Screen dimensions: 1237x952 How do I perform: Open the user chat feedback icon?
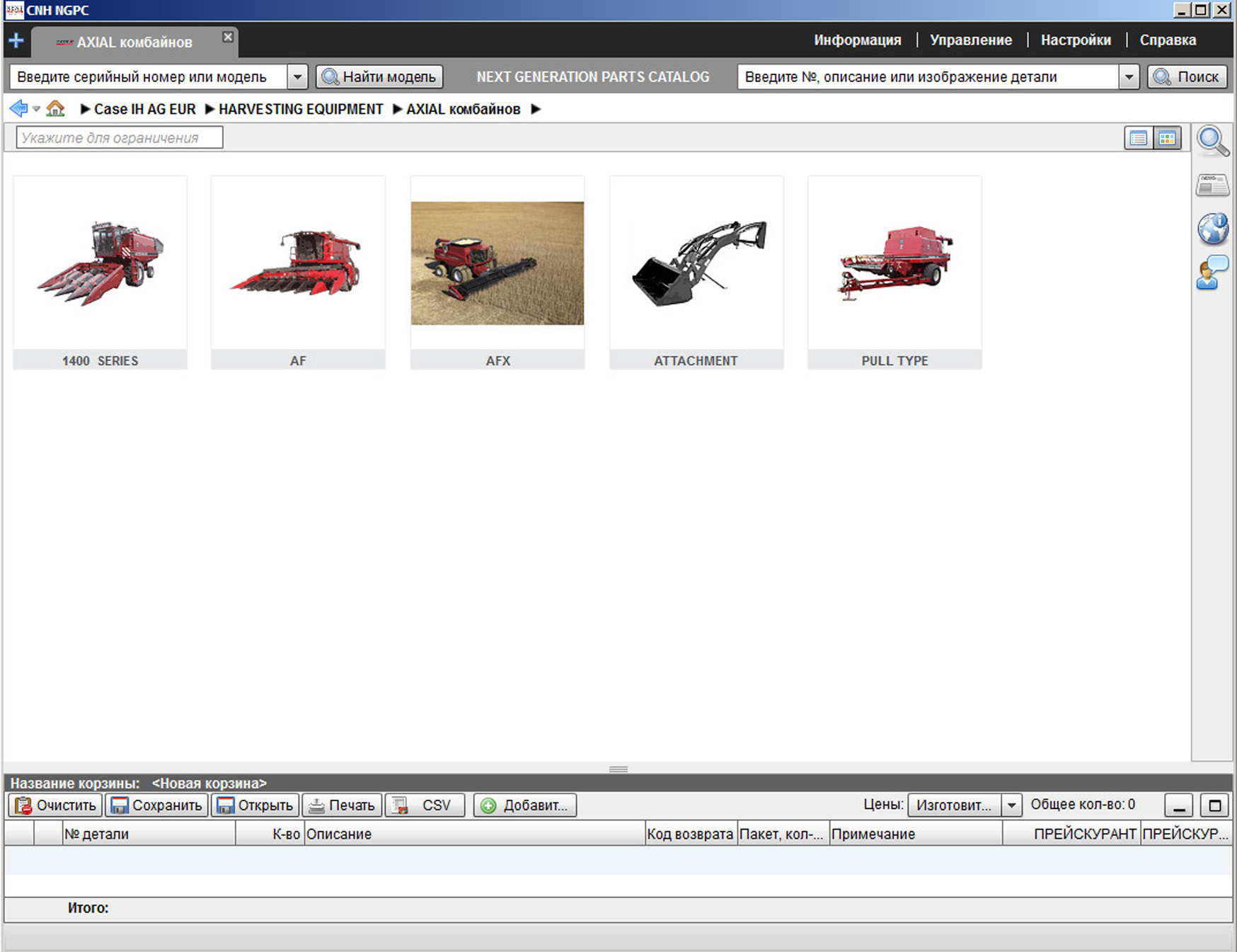click(1212, 273)
